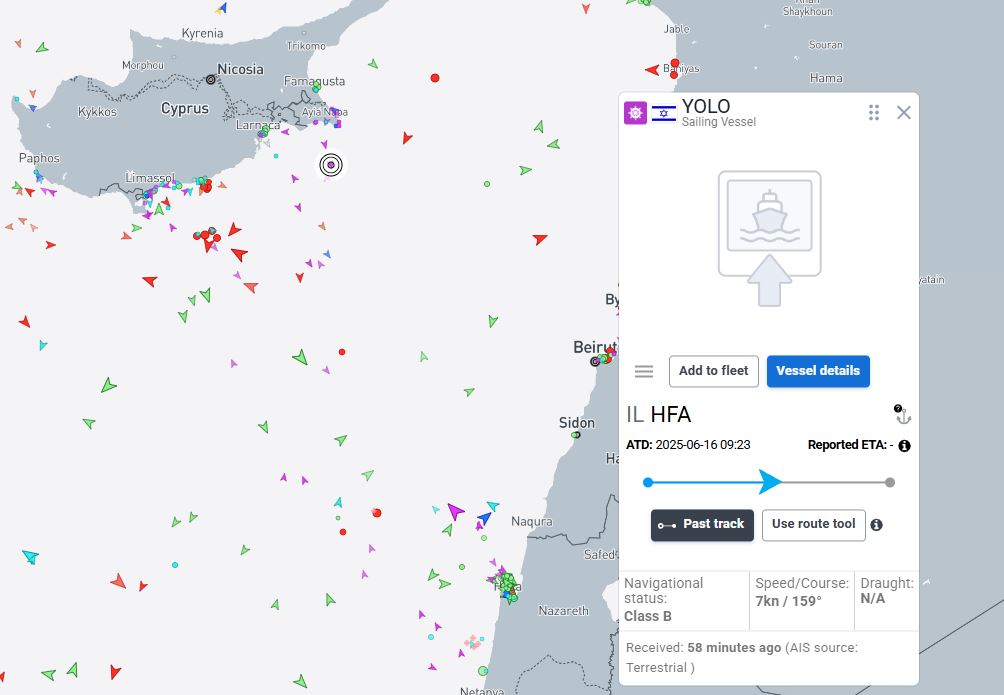Viewport: 1004px width, 695px height.
Task: Click the Nicosia city marker on map
Action: [211, 79]
